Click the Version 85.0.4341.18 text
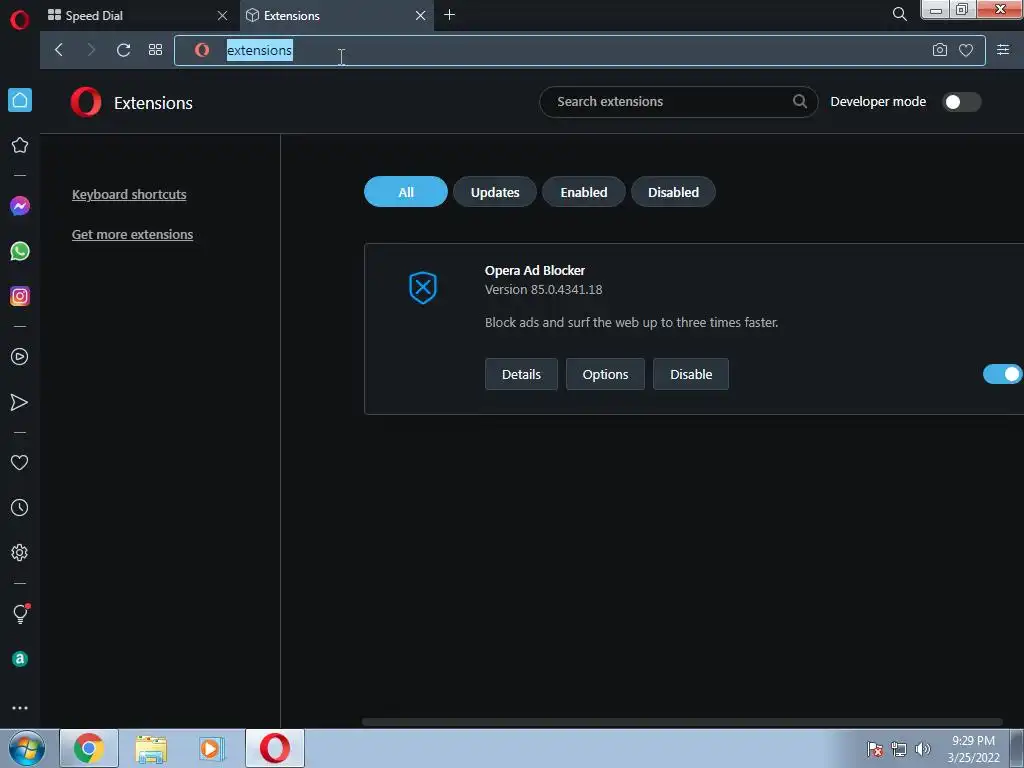 click(543, 289)
